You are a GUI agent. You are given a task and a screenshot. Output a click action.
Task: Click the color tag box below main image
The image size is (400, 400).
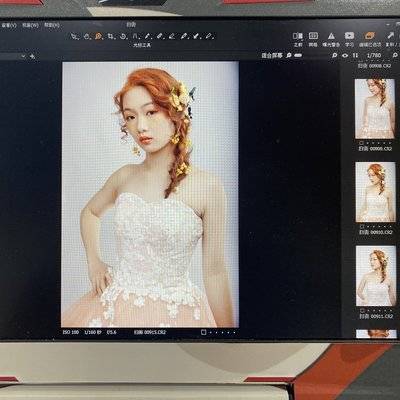coord(203,332)
